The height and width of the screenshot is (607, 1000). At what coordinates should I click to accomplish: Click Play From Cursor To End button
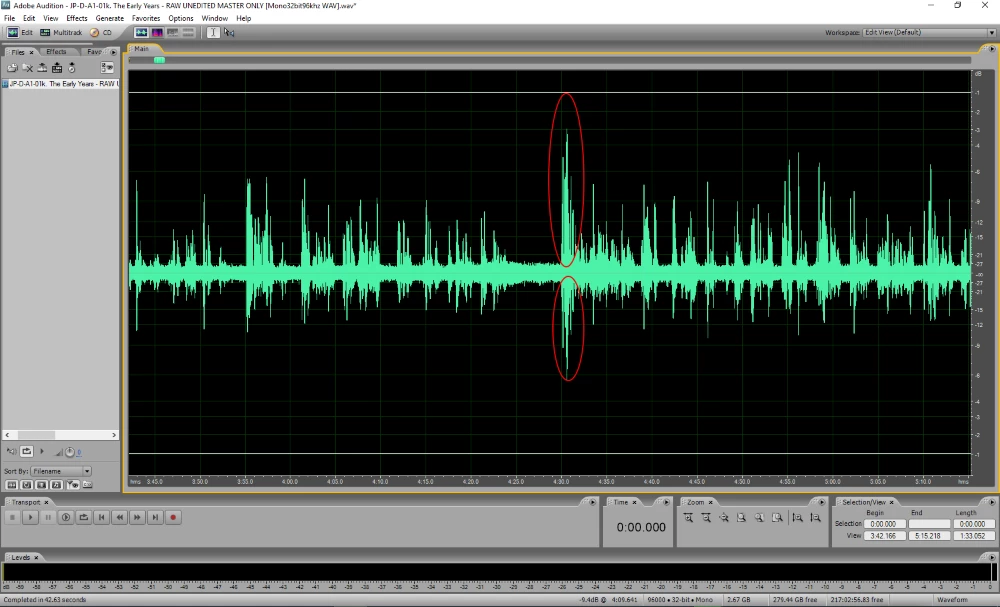coord(66,518)
